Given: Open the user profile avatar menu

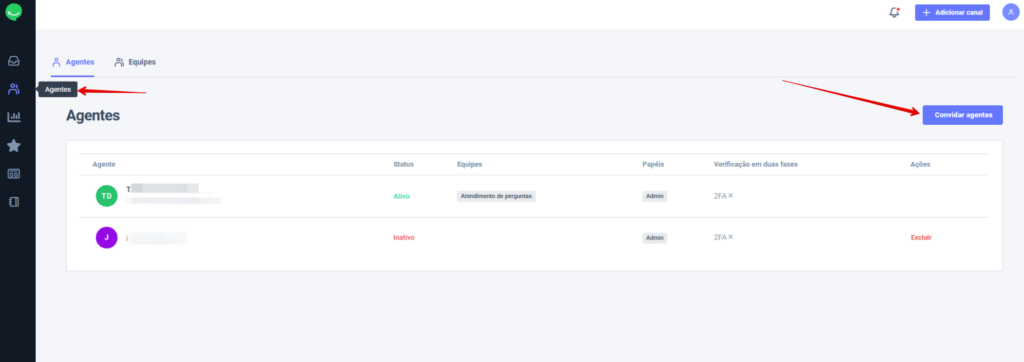Looking at the screenshot, I should pyautogui.click(x=1010, y=12).
